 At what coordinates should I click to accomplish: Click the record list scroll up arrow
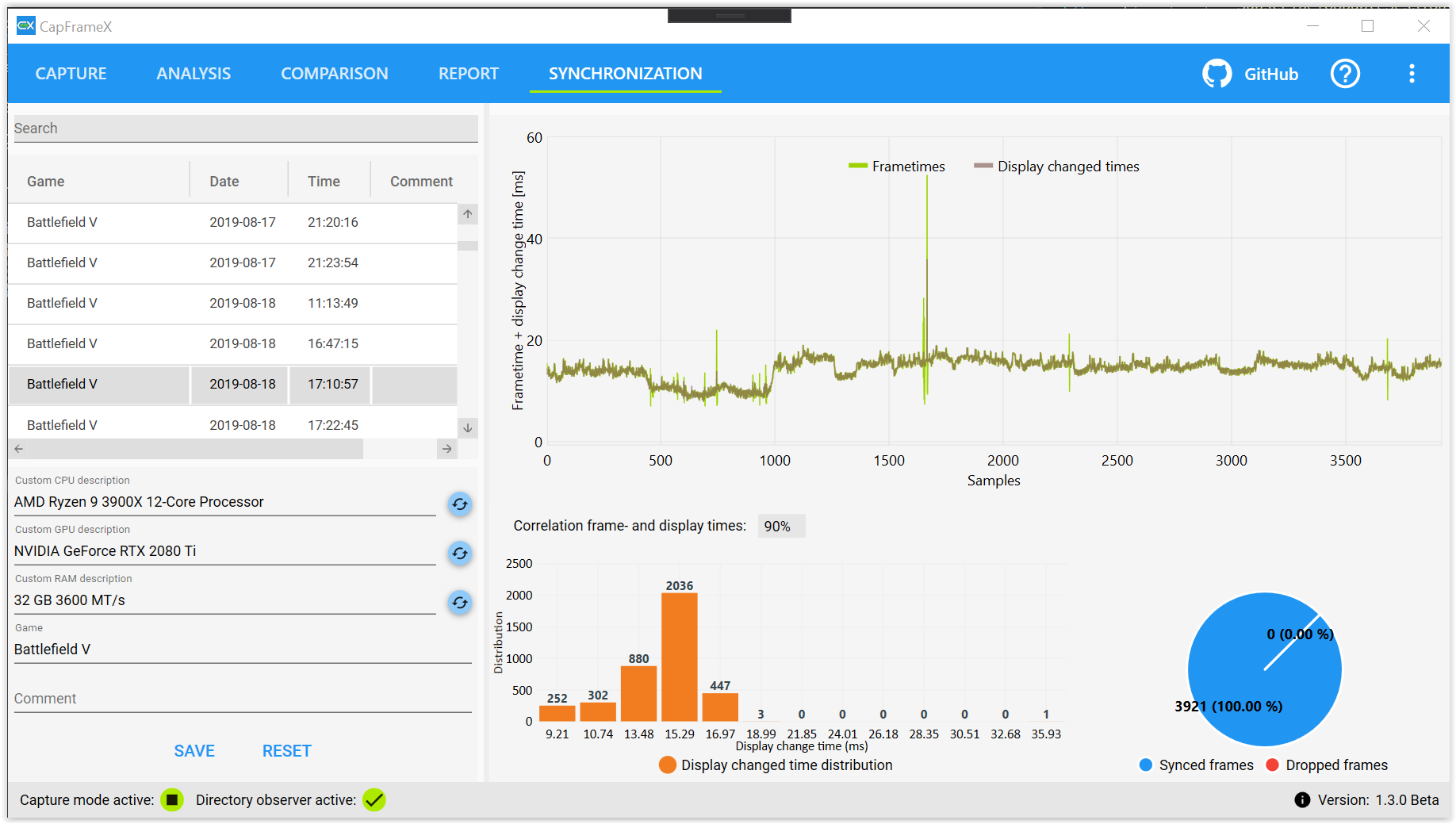(x=468, y=214)
